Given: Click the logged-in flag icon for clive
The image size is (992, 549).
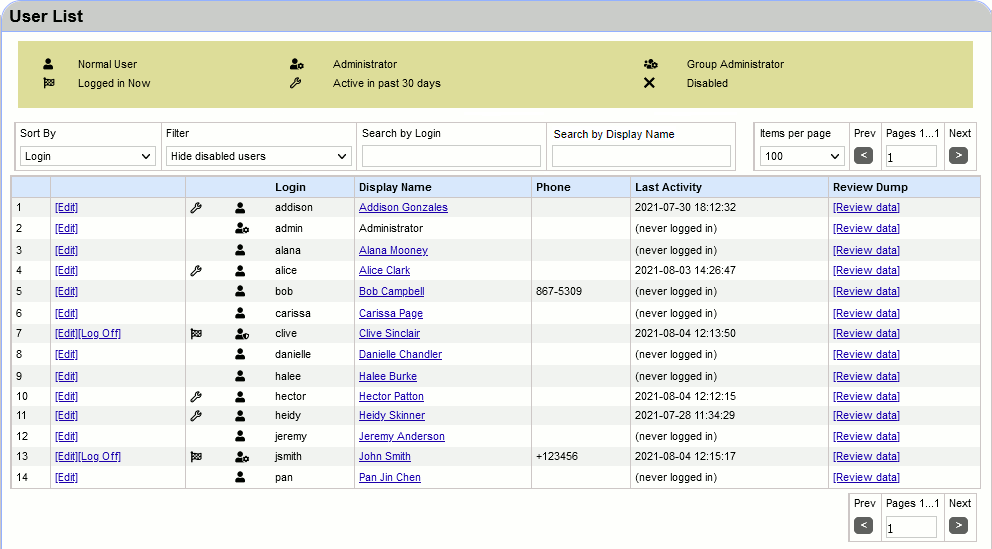Looking at the screenshot, I should (x=196, y=334).
